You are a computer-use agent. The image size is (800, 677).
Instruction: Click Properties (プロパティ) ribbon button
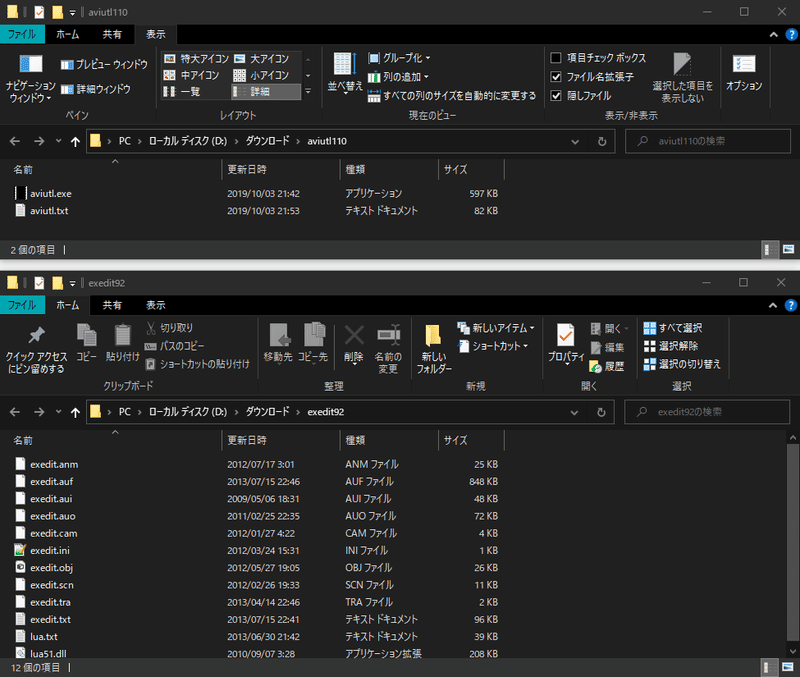point(566,344)
